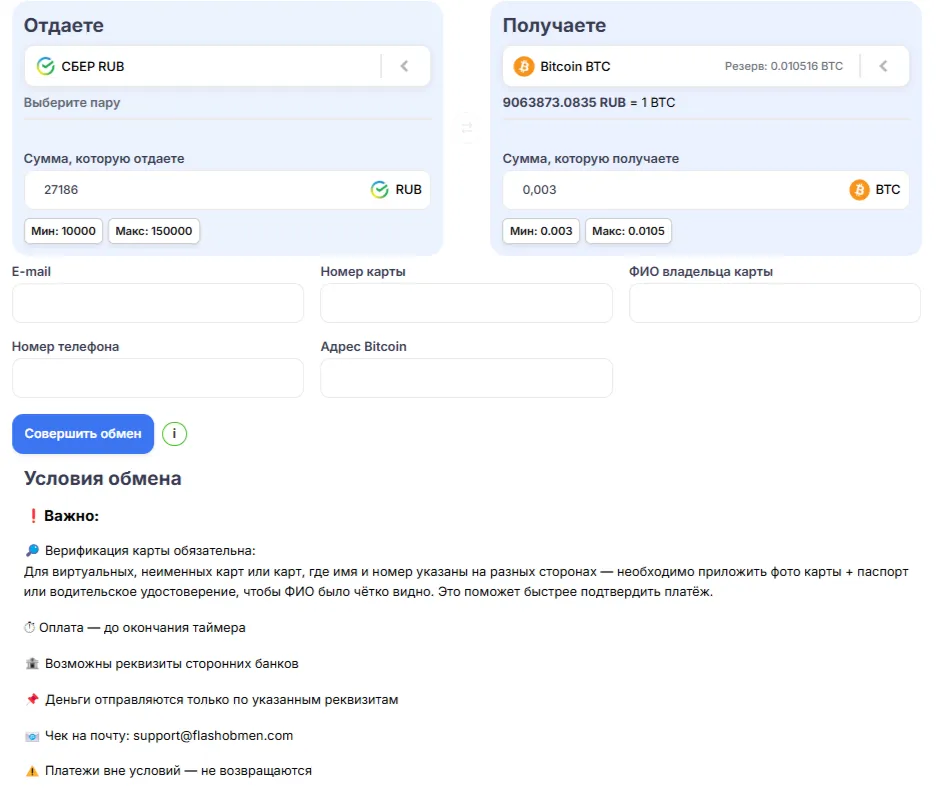Image resolution: width=936 pixels, height=790 pixels.
Task: Click the Bitcoin icon next to BTC amount
Action: click(x=859, y=190)
